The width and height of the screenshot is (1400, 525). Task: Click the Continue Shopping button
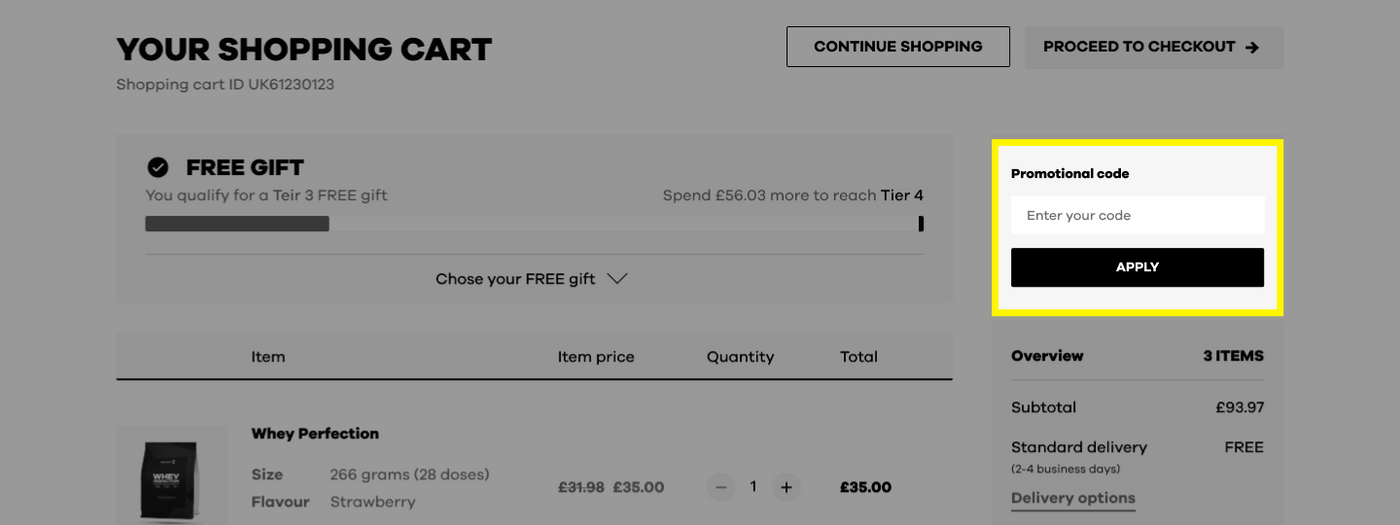pyautogui.click(x=897, y=47)
